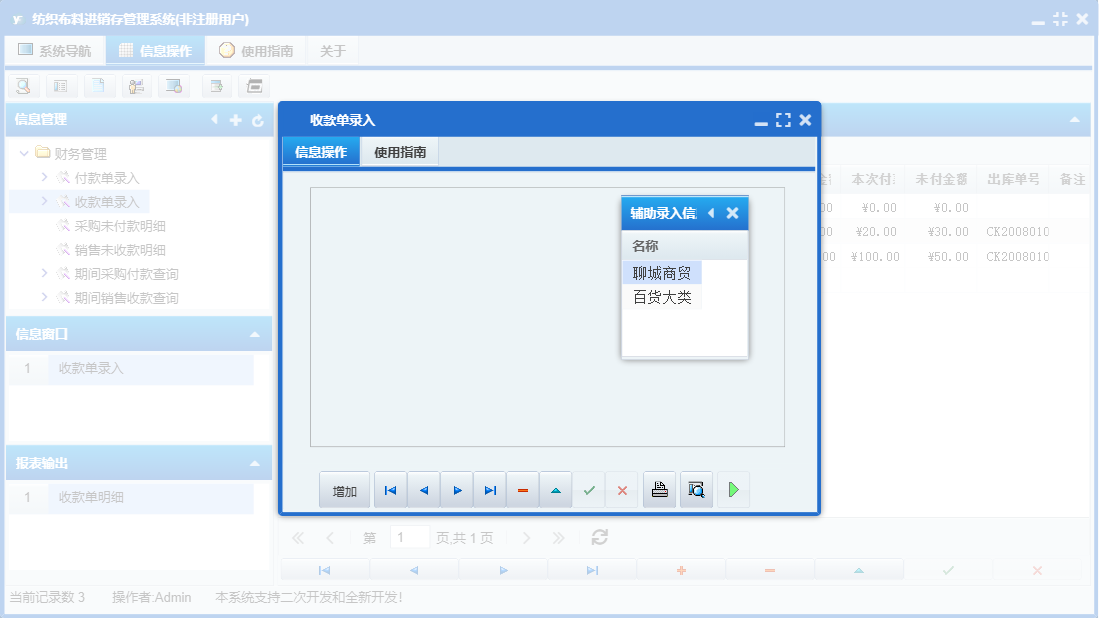
Task: Select 聊城商贸 in the helper list
Action: pyautogui.click(x=662, y=273)
